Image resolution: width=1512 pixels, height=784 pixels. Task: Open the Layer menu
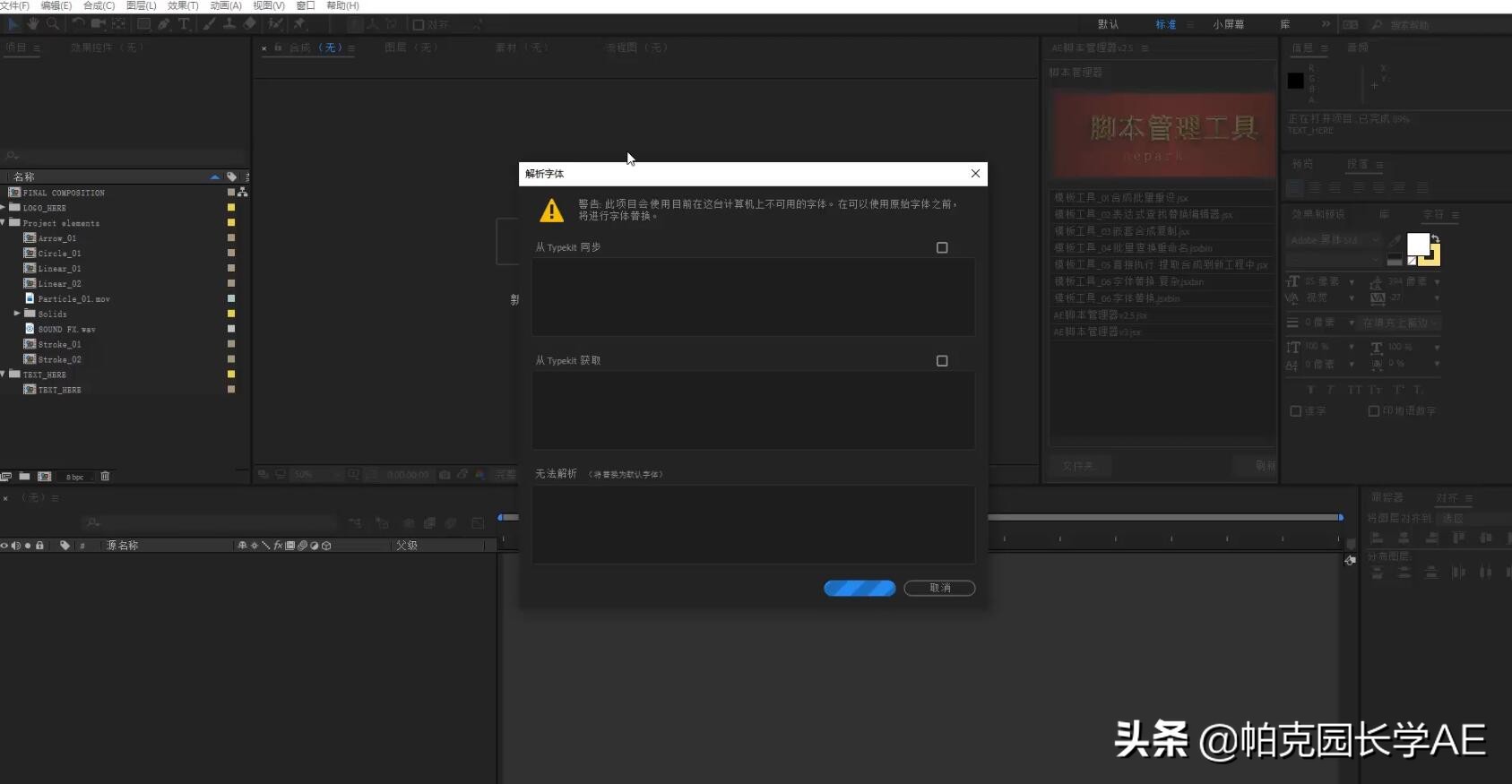141,5
